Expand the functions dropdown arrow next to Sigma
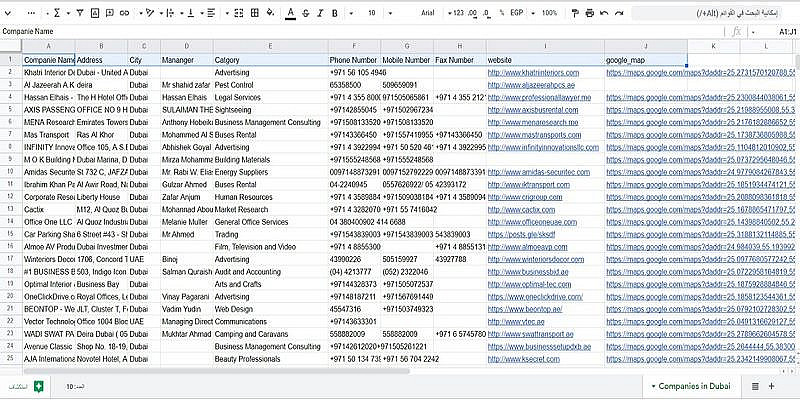 tap(47, 13)
